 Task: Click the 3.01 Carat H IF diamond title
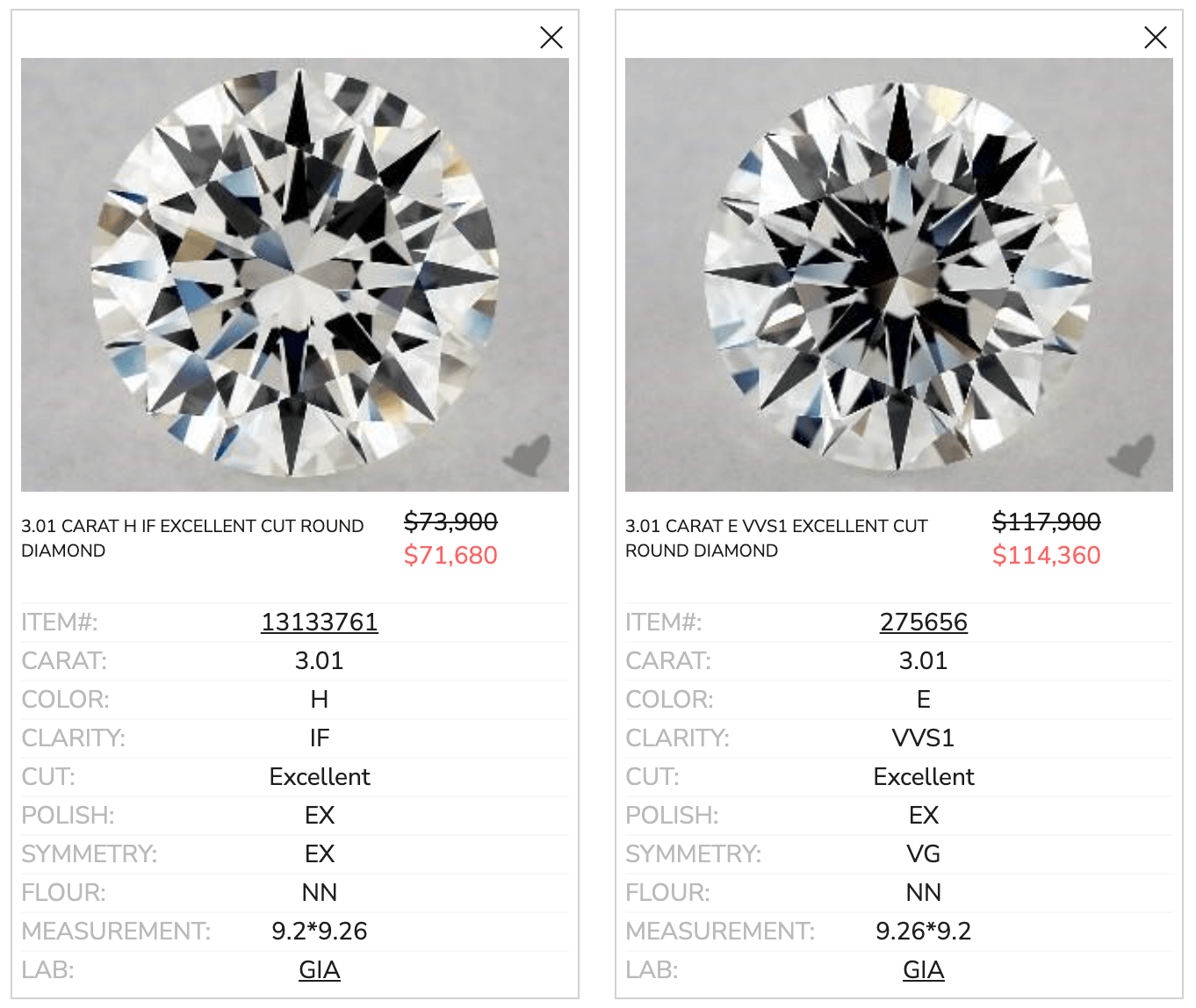[x=192, y=538]
